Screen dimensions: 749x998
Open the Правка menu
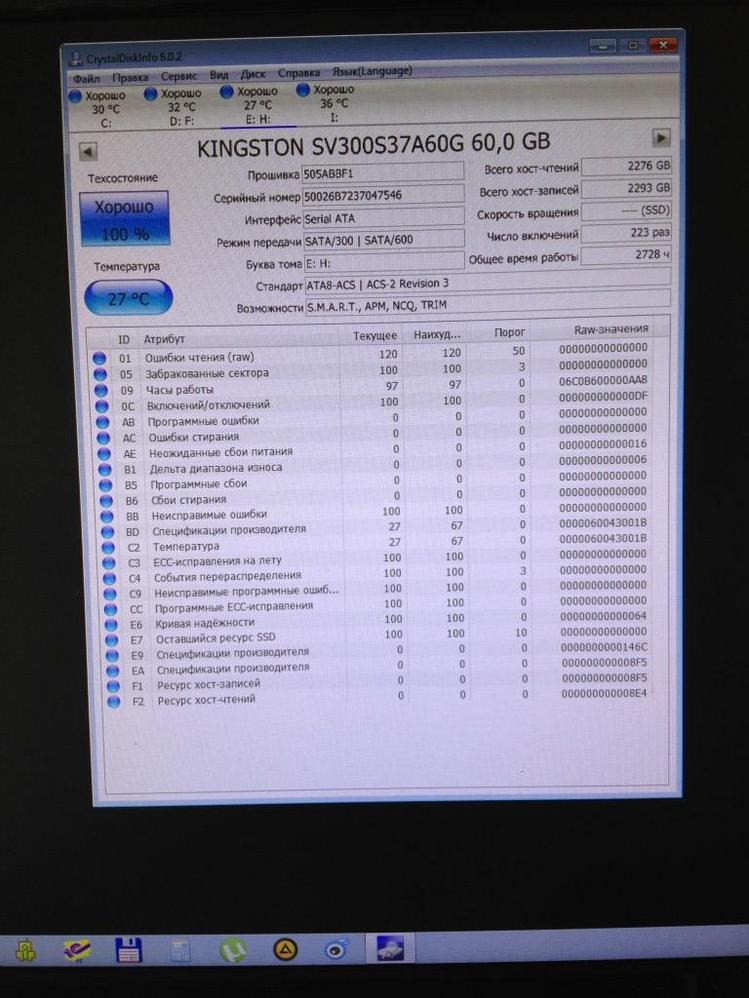(x=130, y=78)
